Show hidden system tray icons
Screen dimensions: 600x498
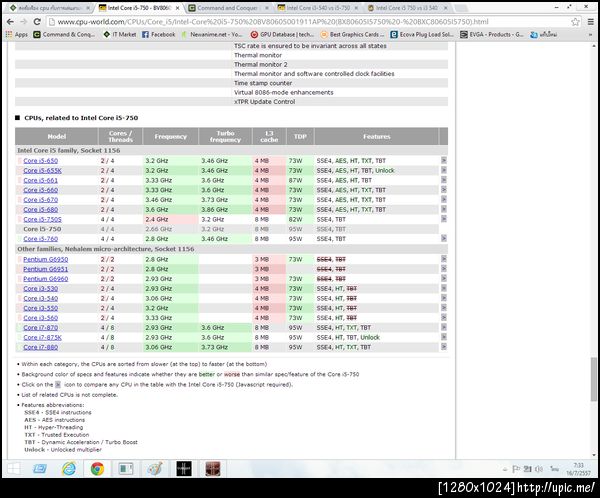(505, 469)
